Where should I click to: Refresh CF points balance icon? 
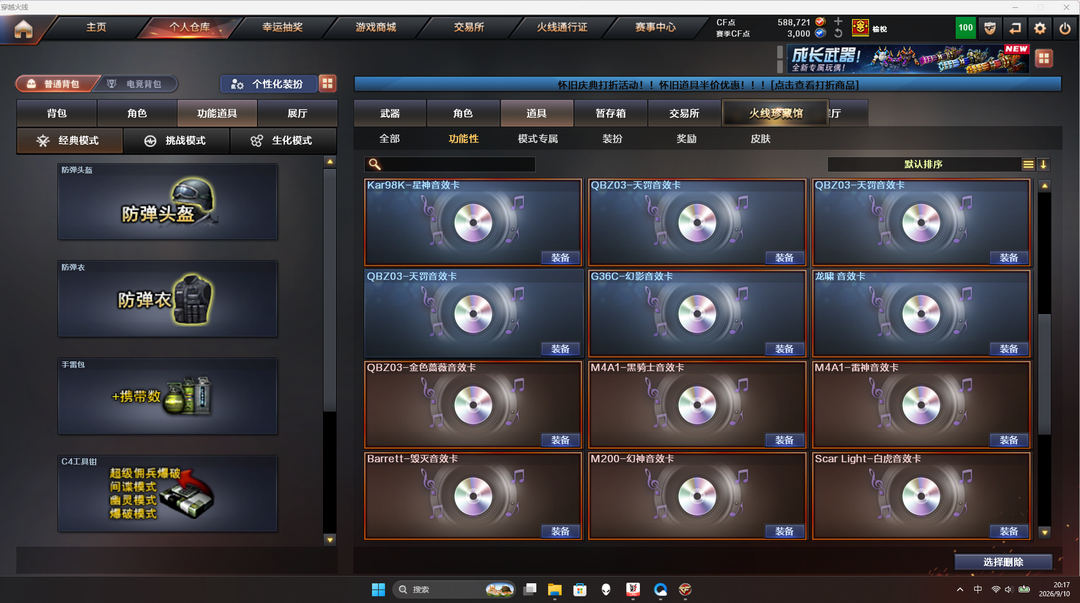838,33
